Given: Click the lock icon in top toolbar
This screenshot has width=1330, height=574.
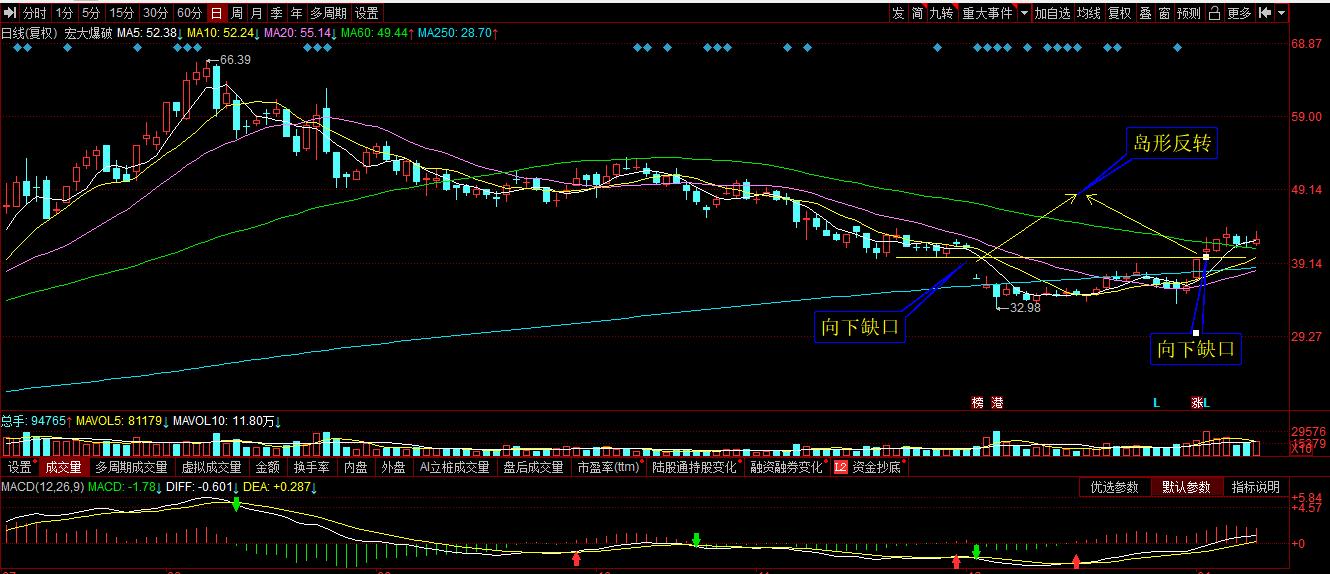Looking at the screenshot, I should click(1215, 13).
